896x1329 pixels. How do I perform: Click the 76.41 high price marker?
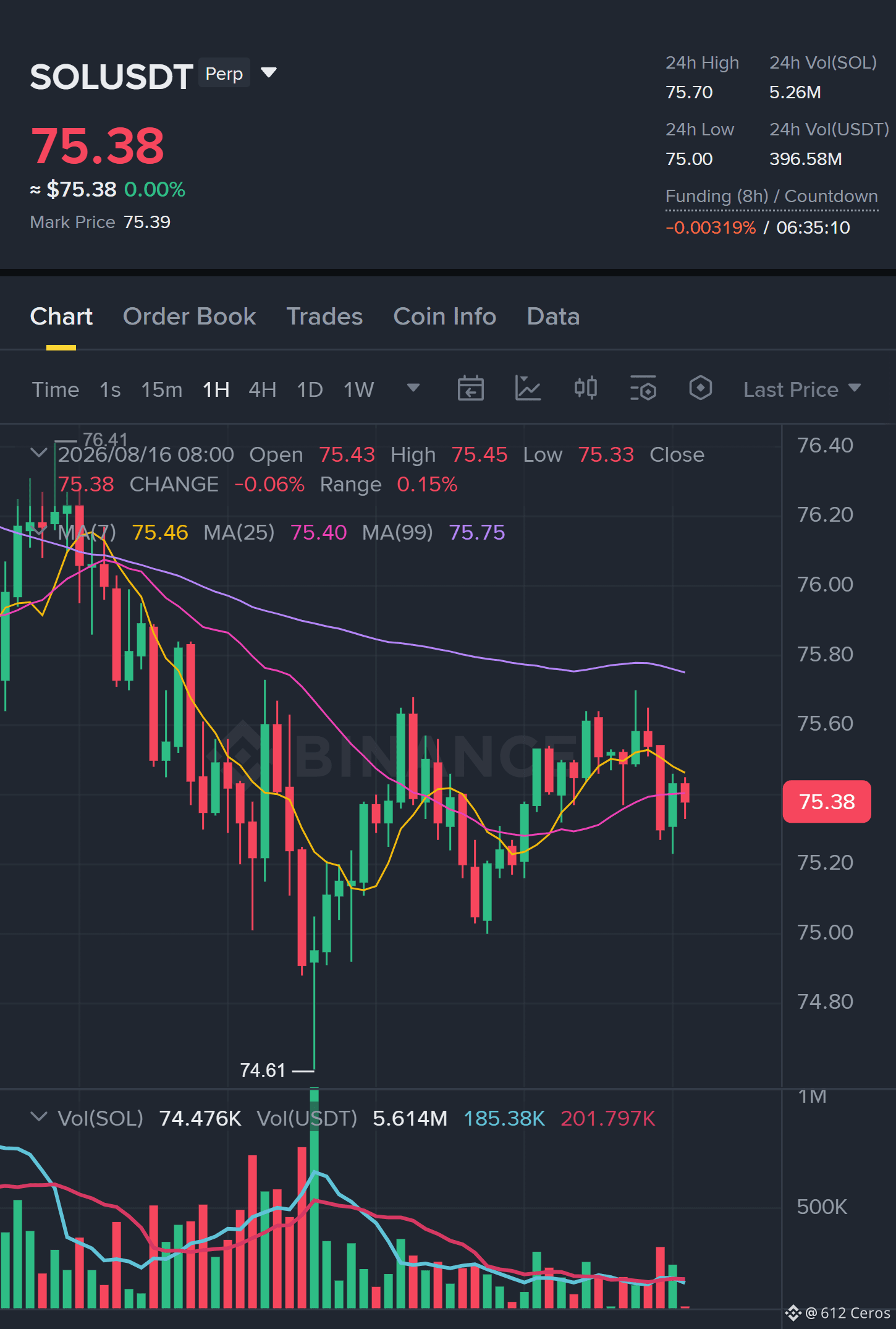(x=105, y=439)
